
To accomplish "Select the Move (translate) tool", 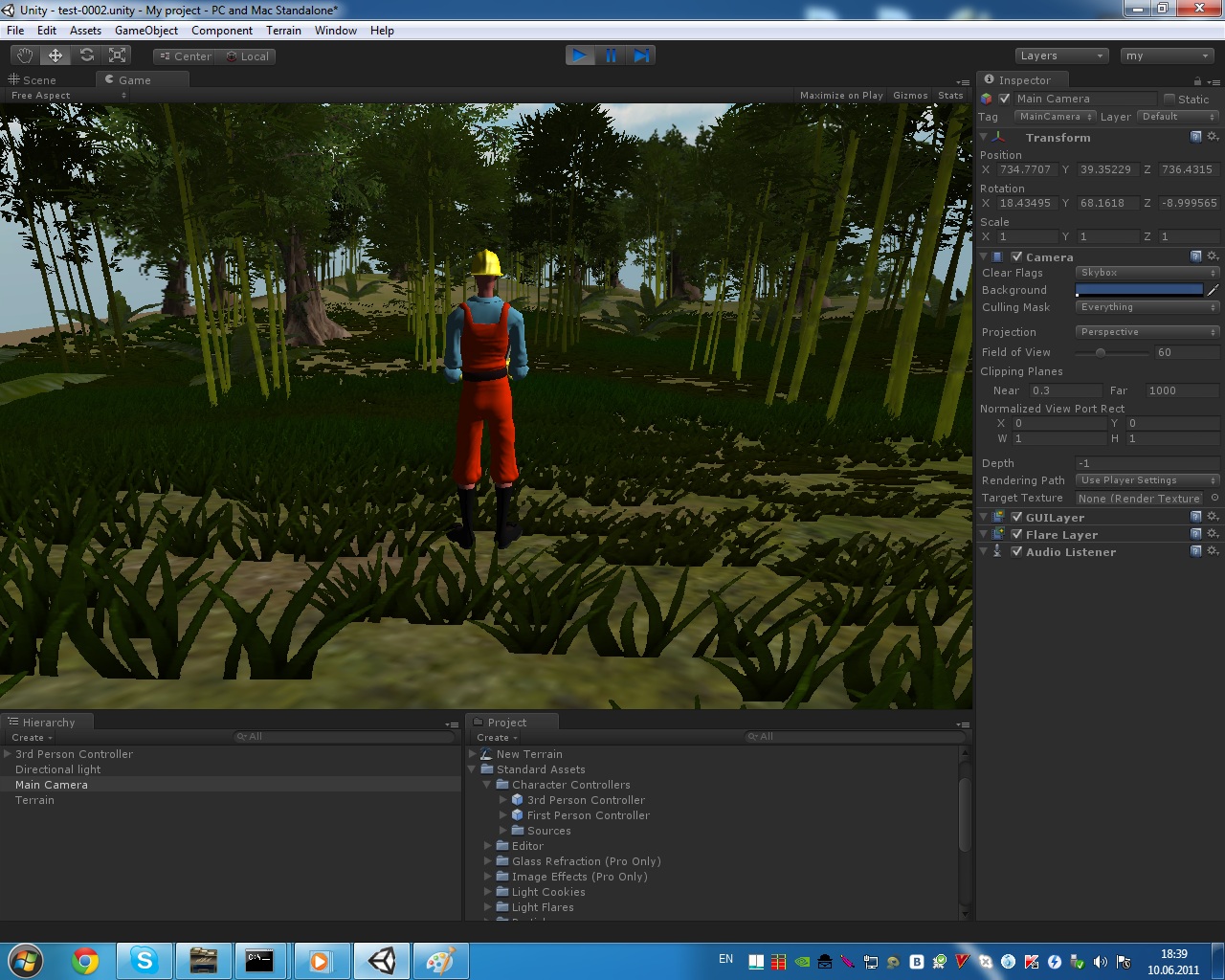I will tap(56, 56).
